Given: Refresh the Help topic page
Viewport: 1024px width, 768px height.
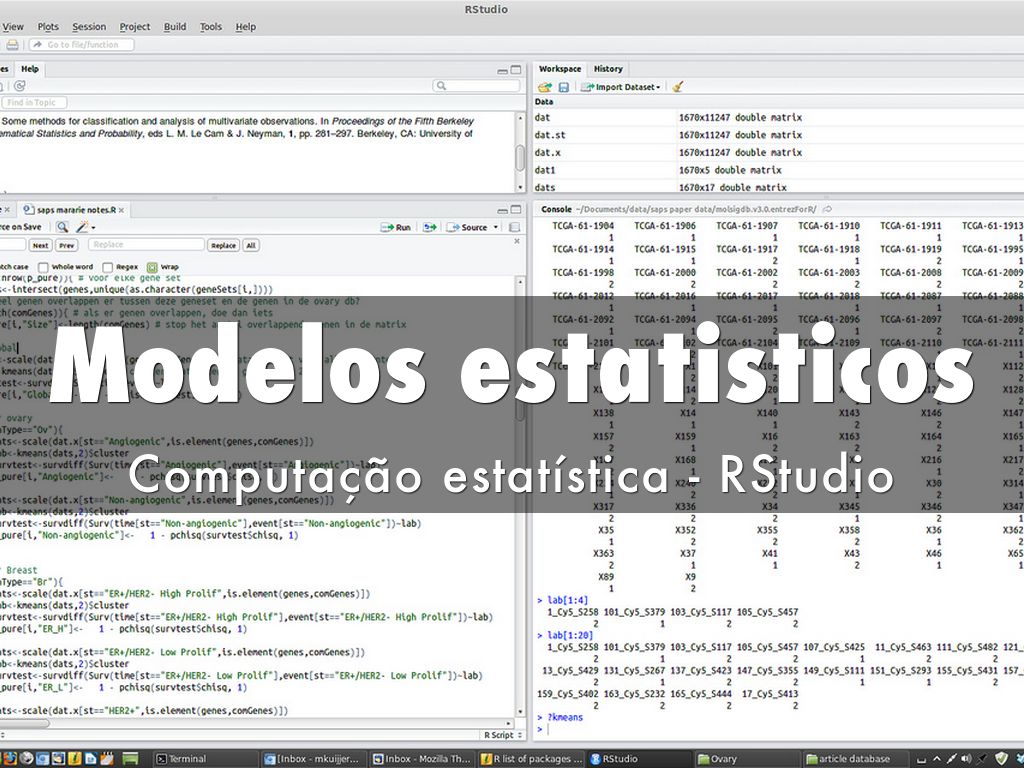Looking at the screenshot, I should (x=19, y=87).
